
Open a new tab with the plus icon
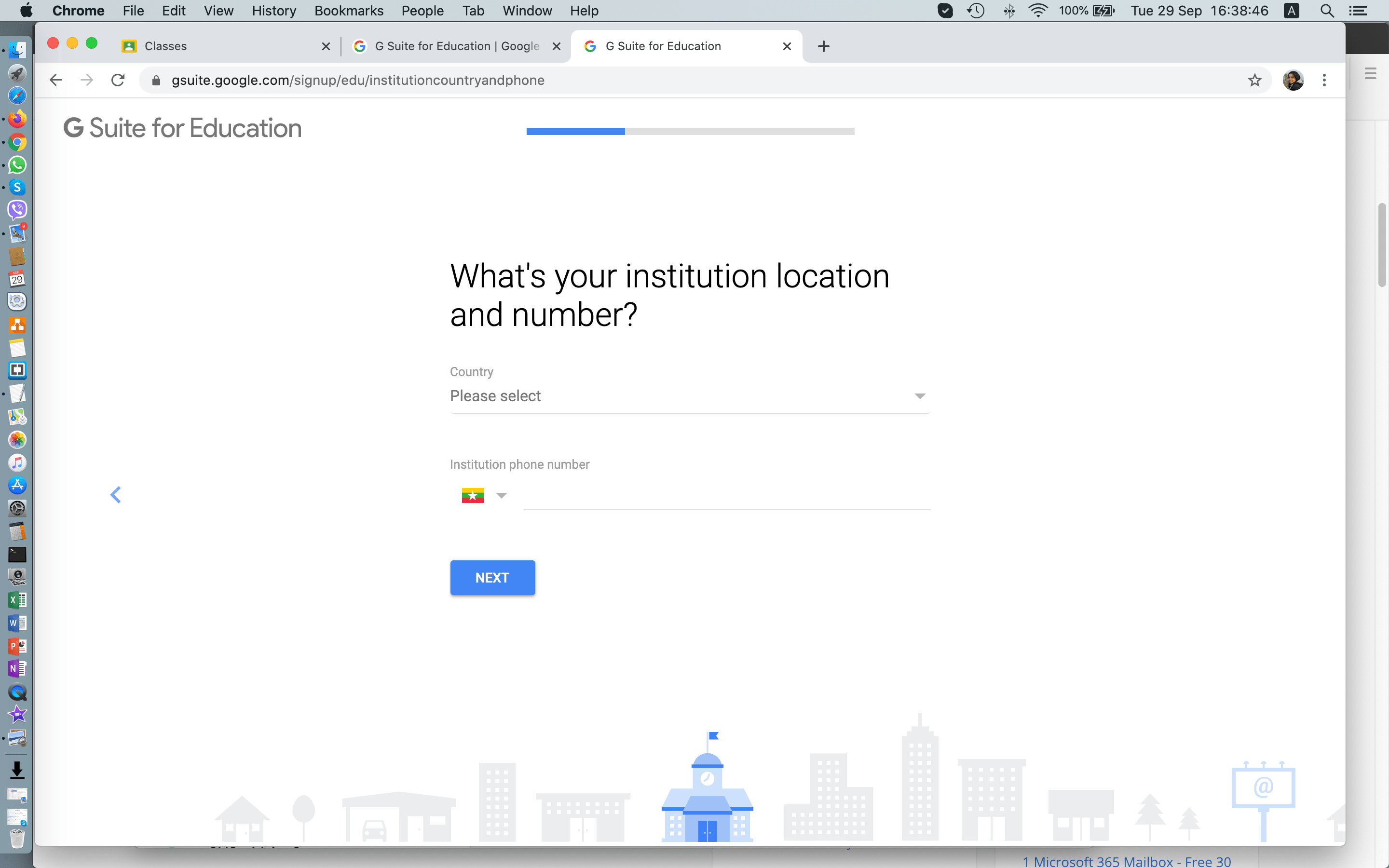point(824,46)
